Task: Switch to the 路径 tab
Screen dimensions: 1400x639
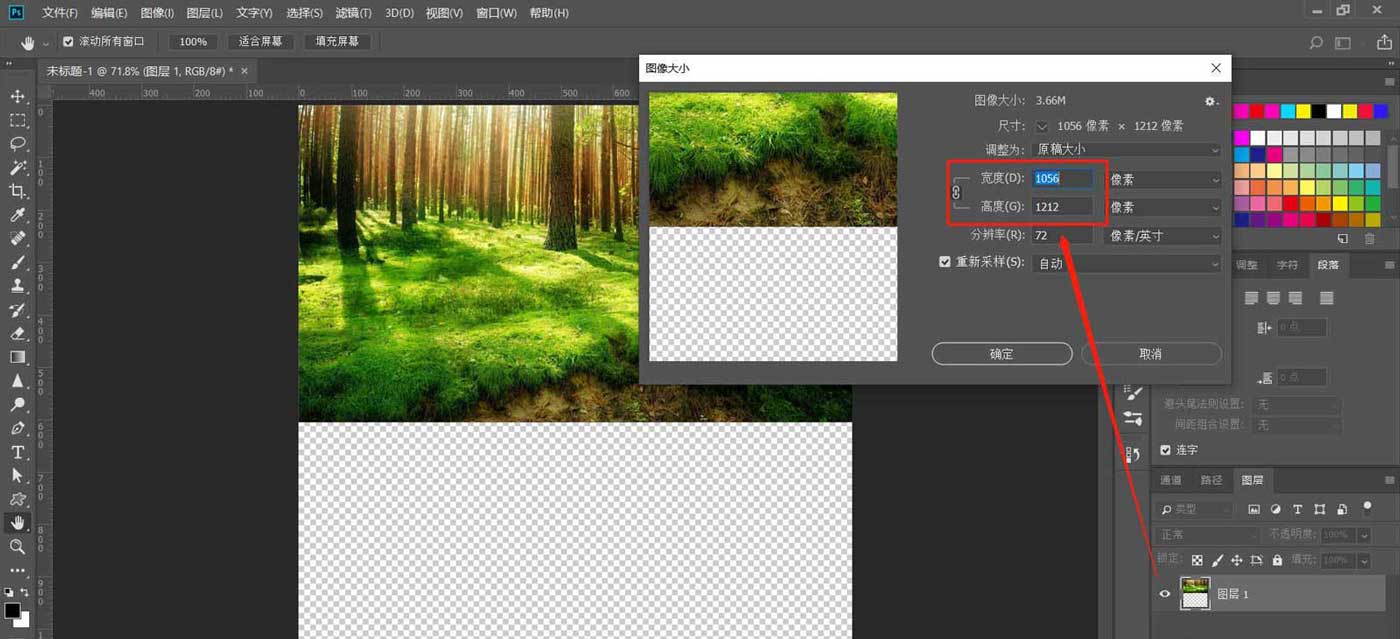Action: click(x=1211, y=480)
